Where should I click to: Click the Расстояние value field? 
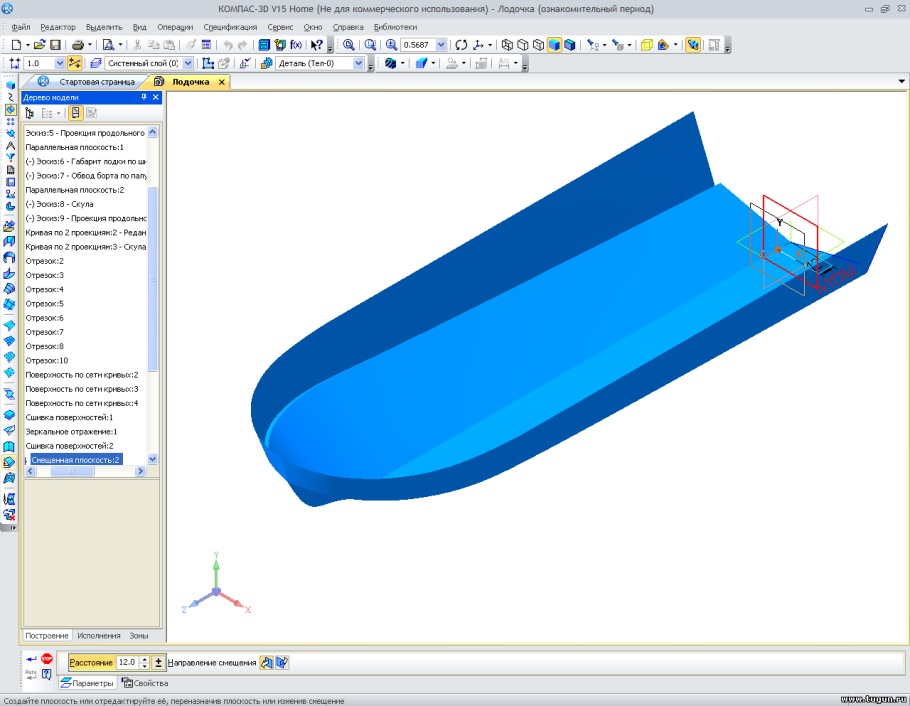[x=128, y=662]
